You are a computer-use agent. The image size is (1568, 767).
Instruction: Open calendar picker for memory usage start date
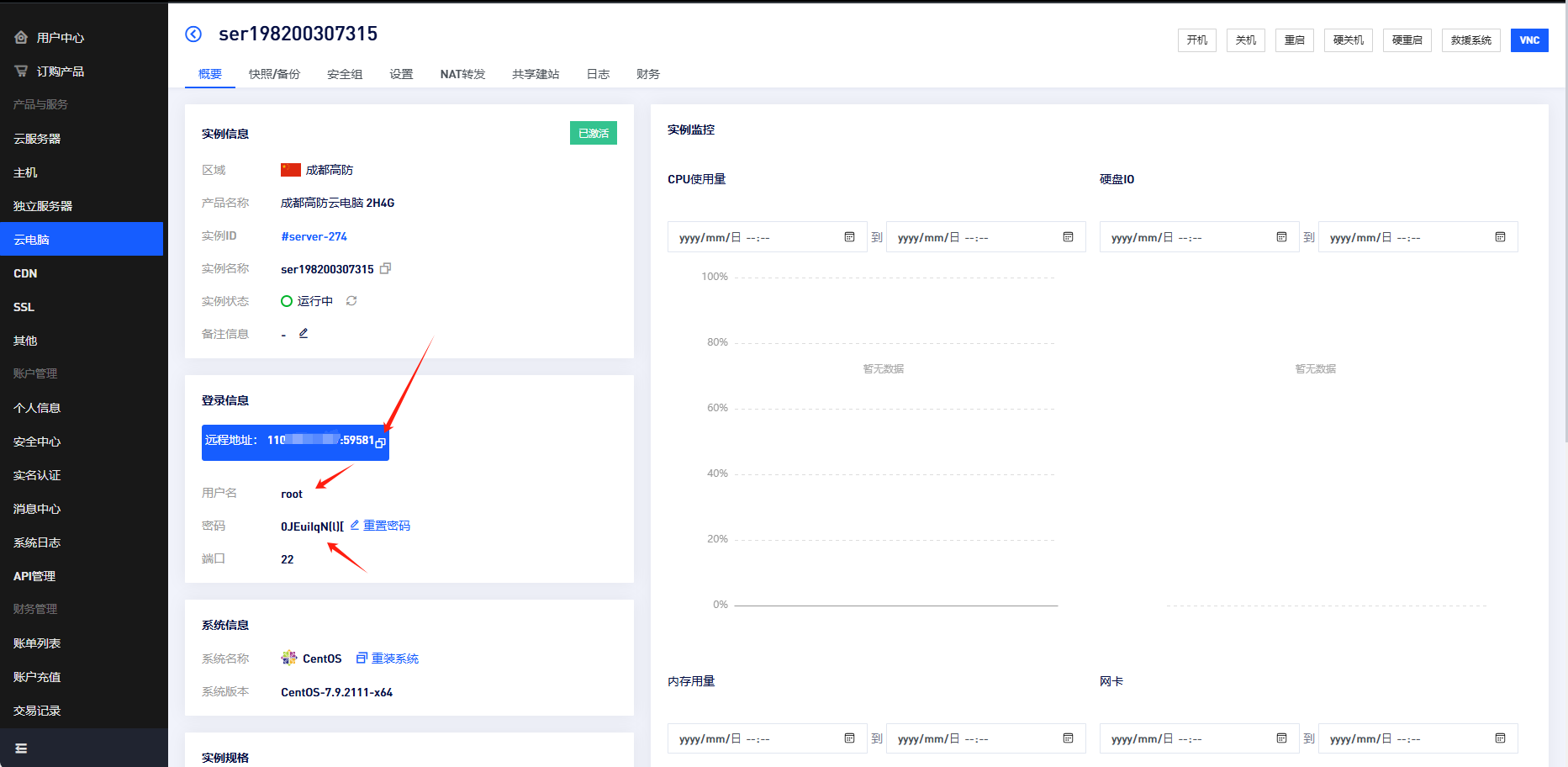[849, 738]
